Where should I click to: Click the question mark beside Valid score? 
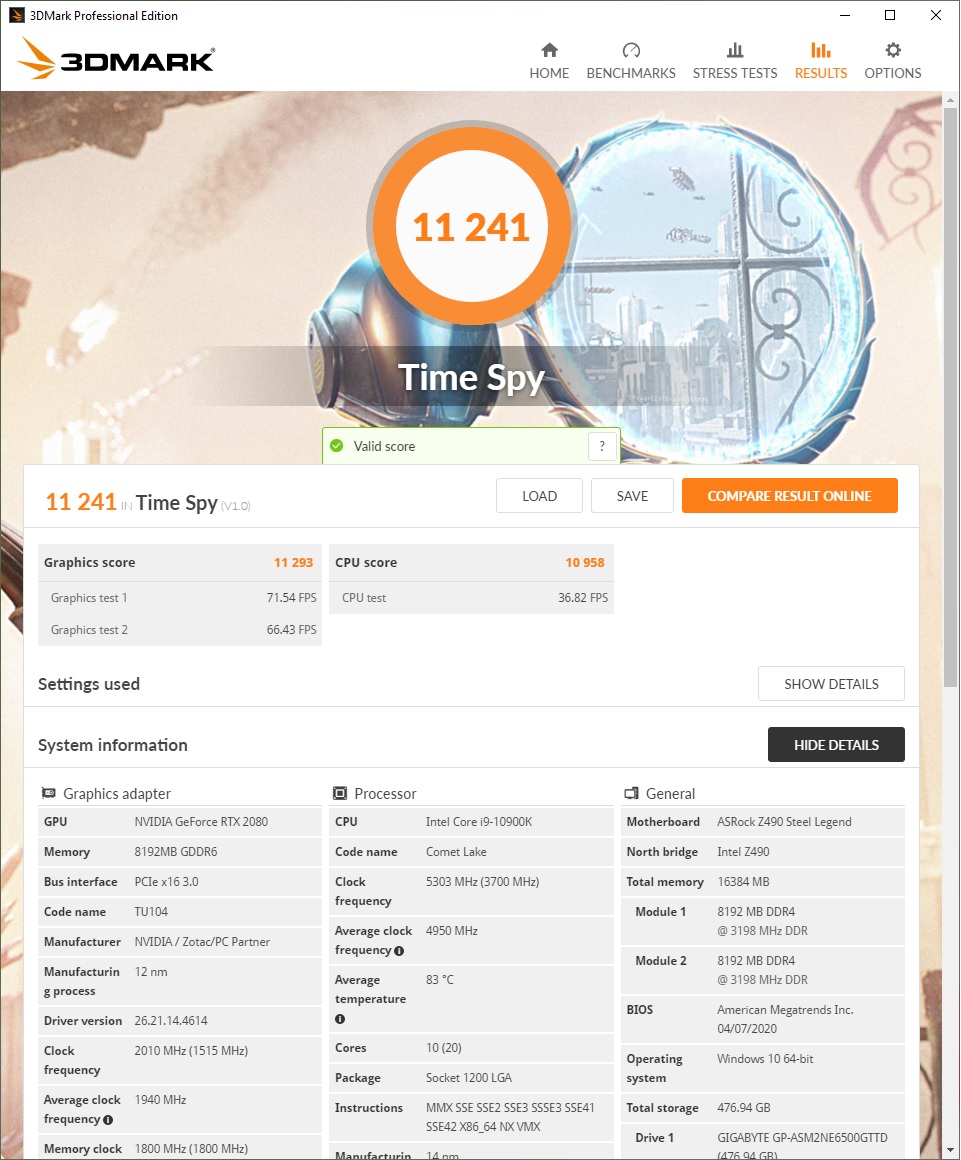602,446
